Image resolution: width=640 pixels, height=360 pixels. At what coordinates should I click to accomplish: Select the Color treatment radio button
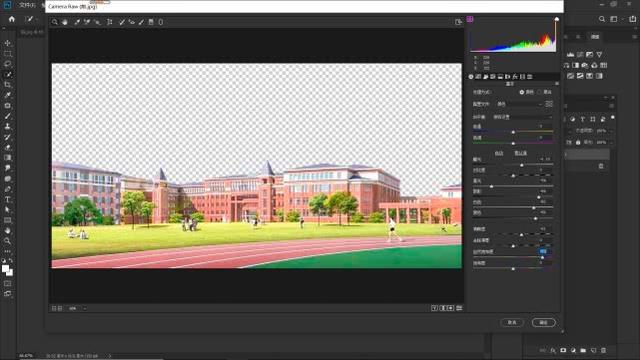[522, 92]
